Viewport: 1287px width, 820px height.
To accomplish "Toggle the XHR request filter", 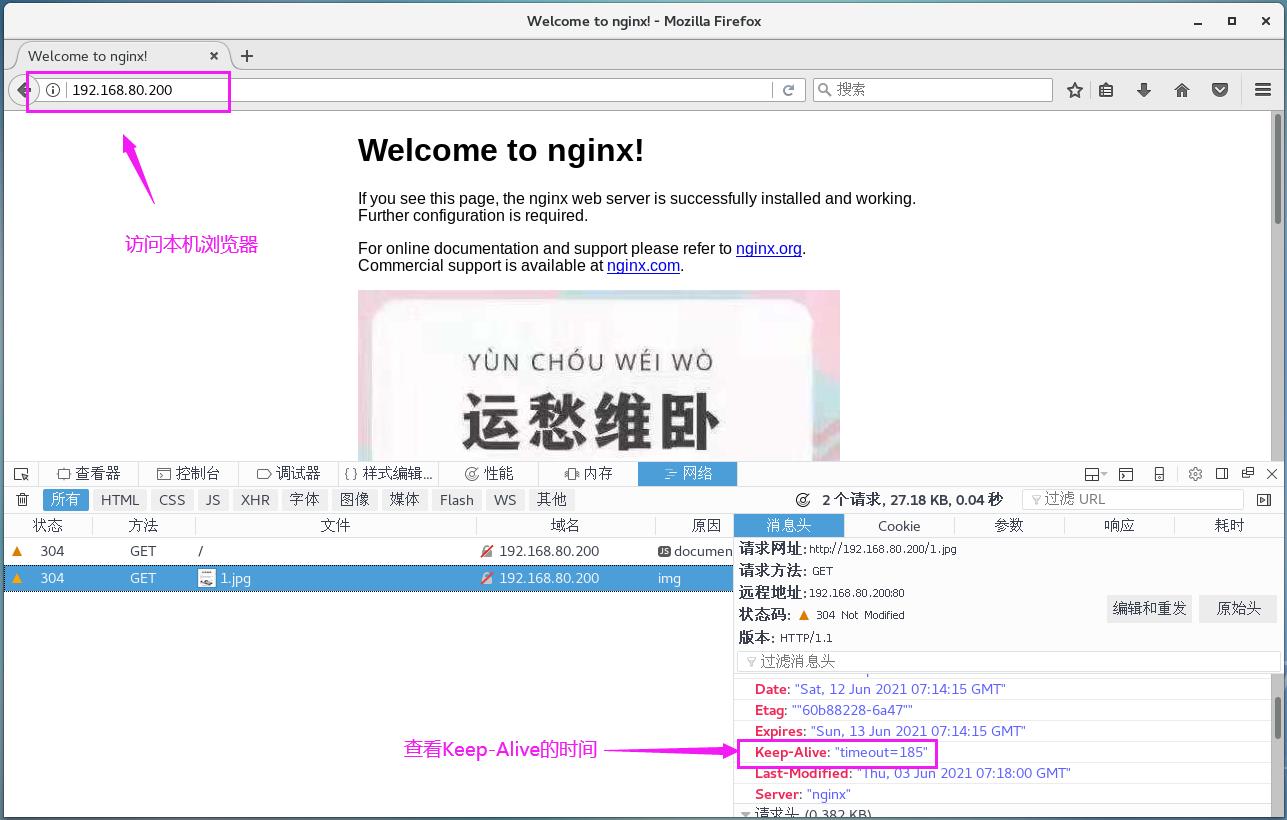I will (x=255, y=499).
